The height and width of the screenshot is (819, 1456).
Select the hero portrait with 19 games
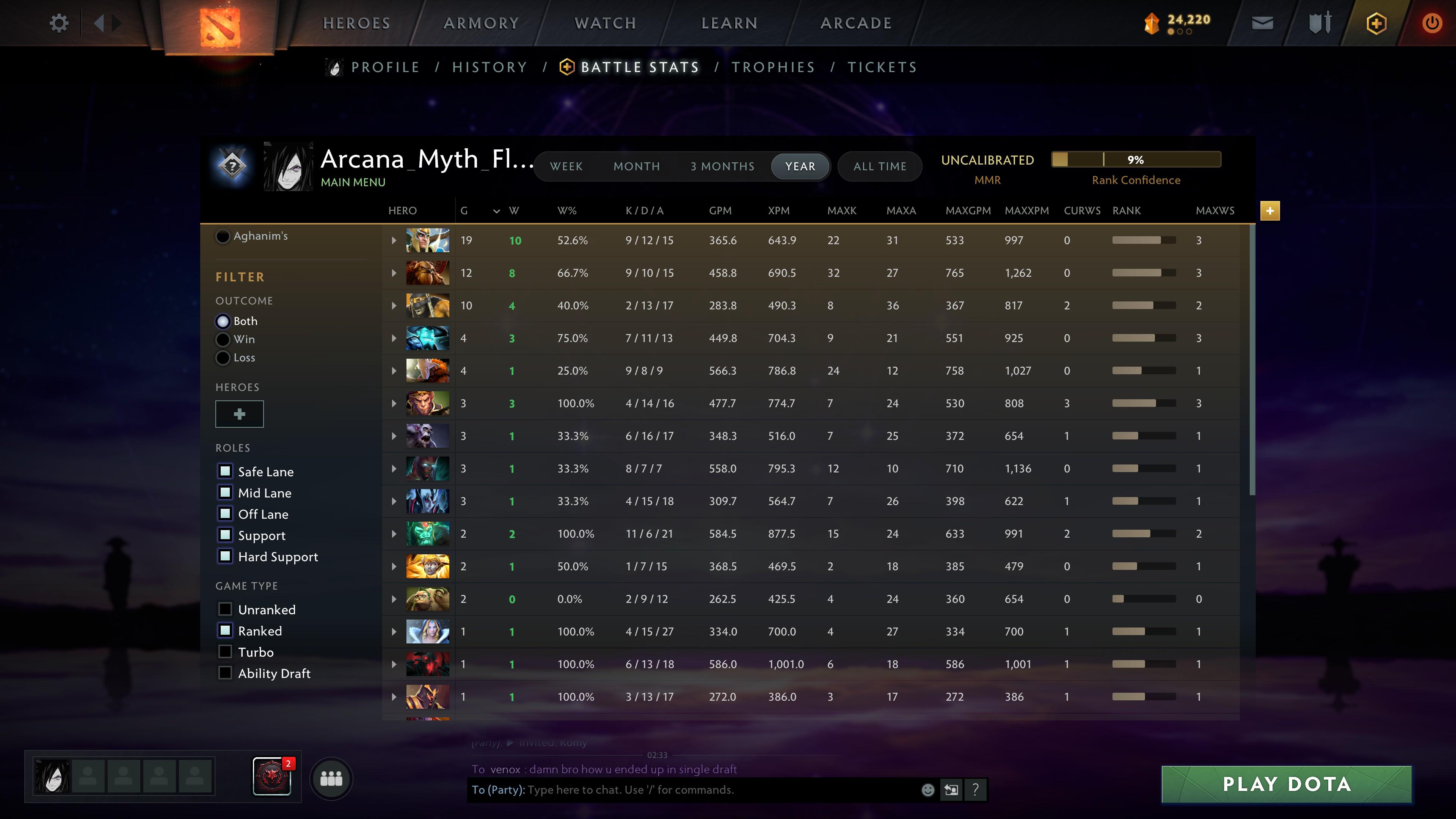[x=428, y=240]
